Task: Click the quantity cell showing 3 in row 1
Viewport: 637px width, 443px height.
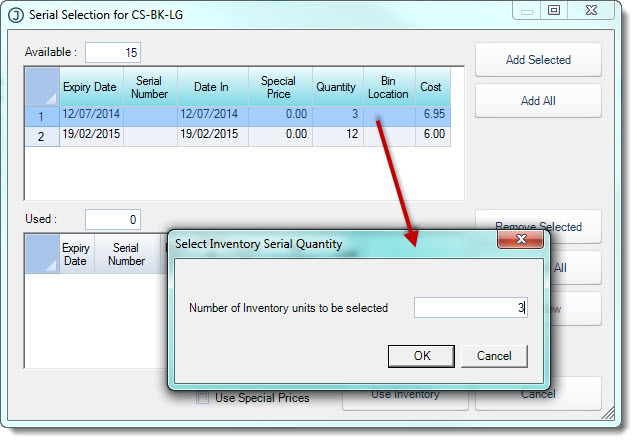Action: click(x=338, y=117)
